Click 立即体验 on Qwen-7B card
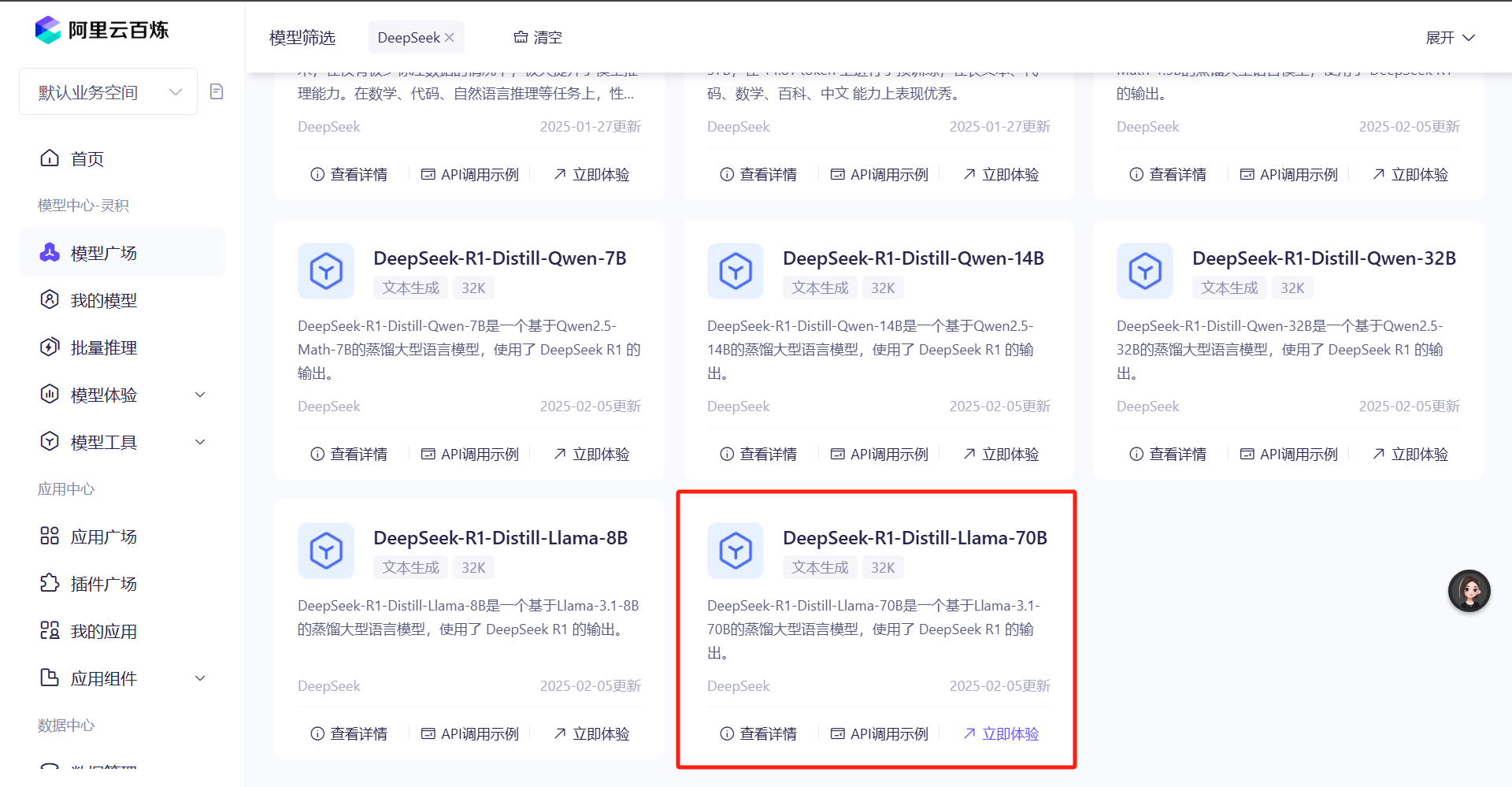The width and height of the screenshot is (1512, 787). [x=591, y=454]
